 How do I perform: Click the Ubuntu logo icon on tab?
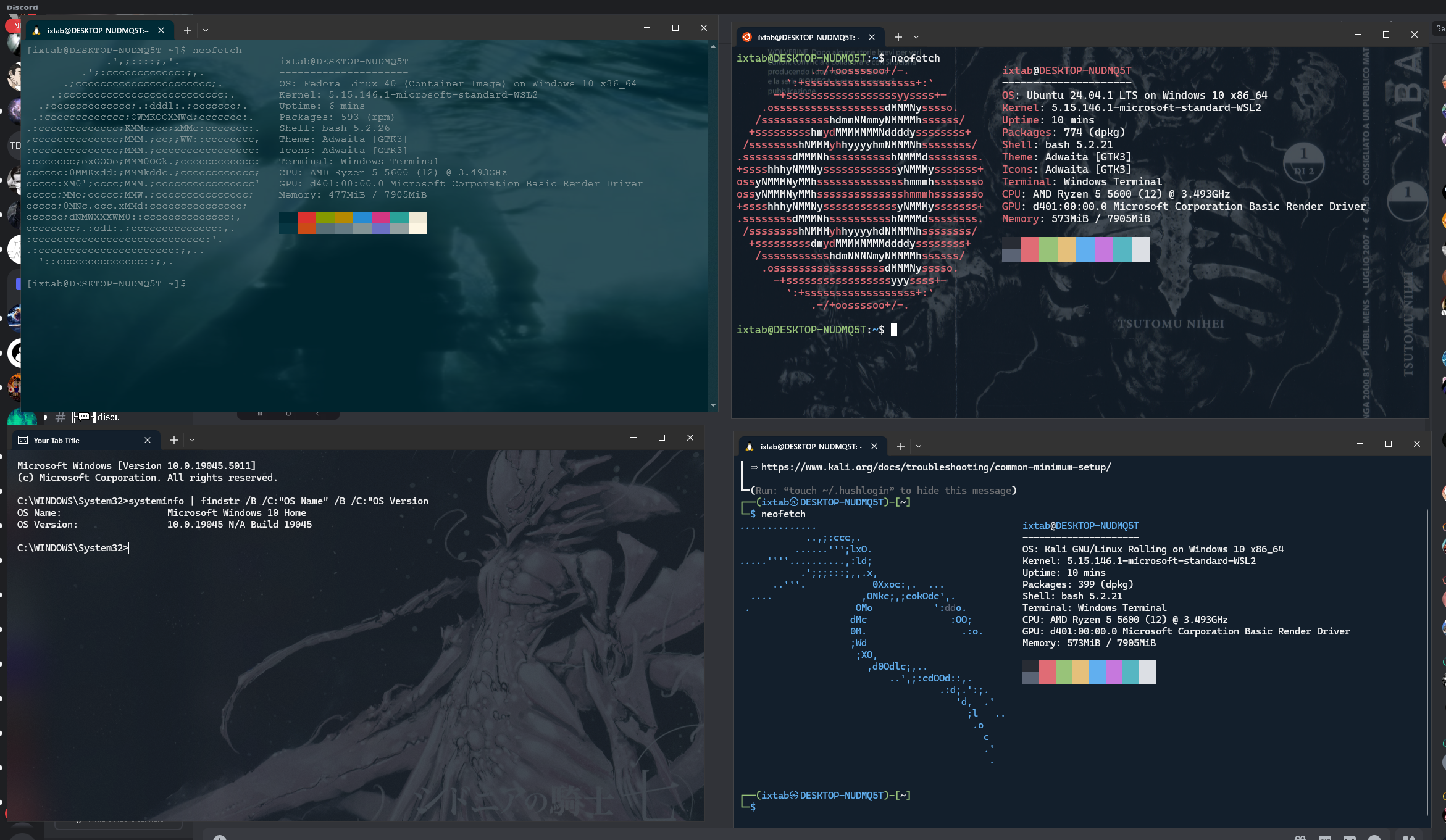(747, 37)
